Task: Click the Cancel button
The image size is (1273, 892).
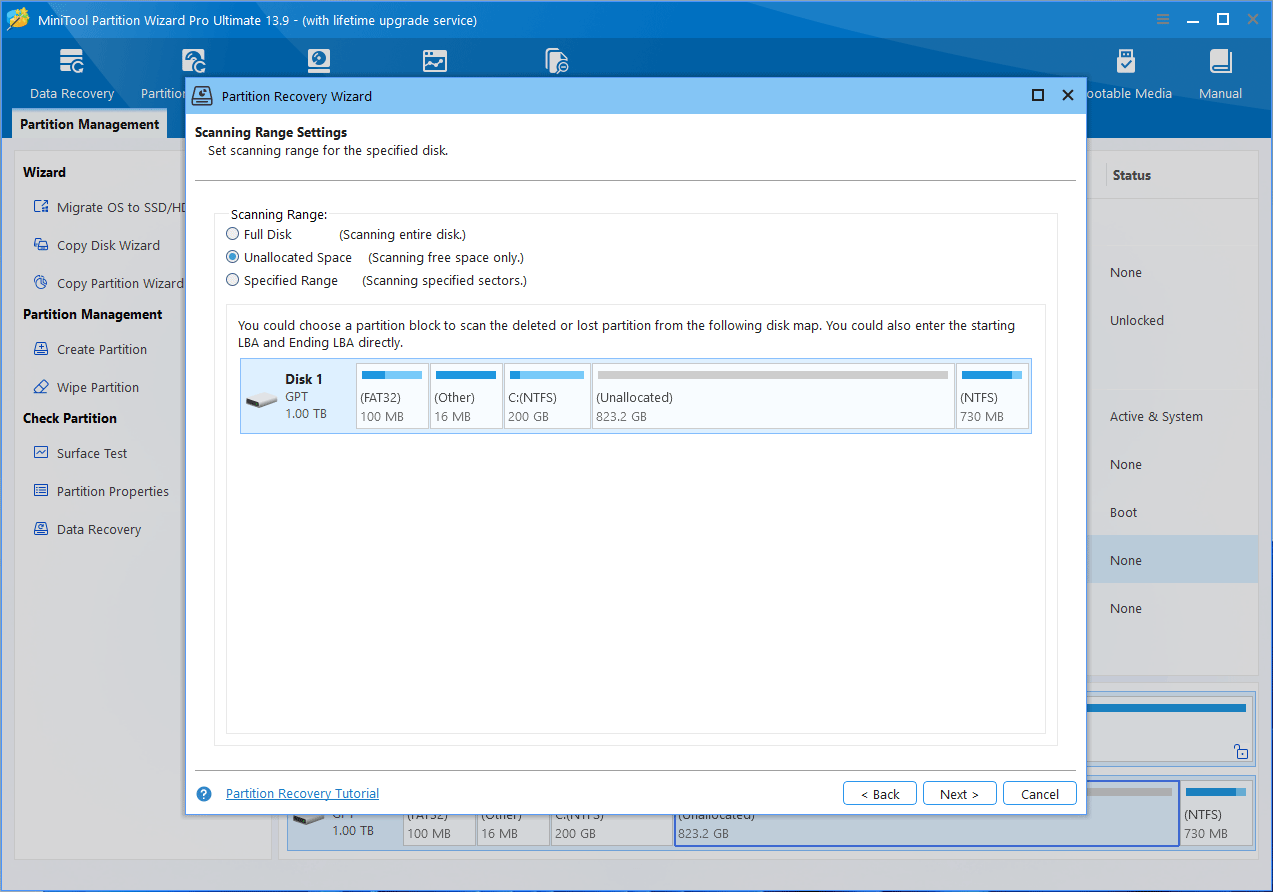Action: coord(1040,794)
